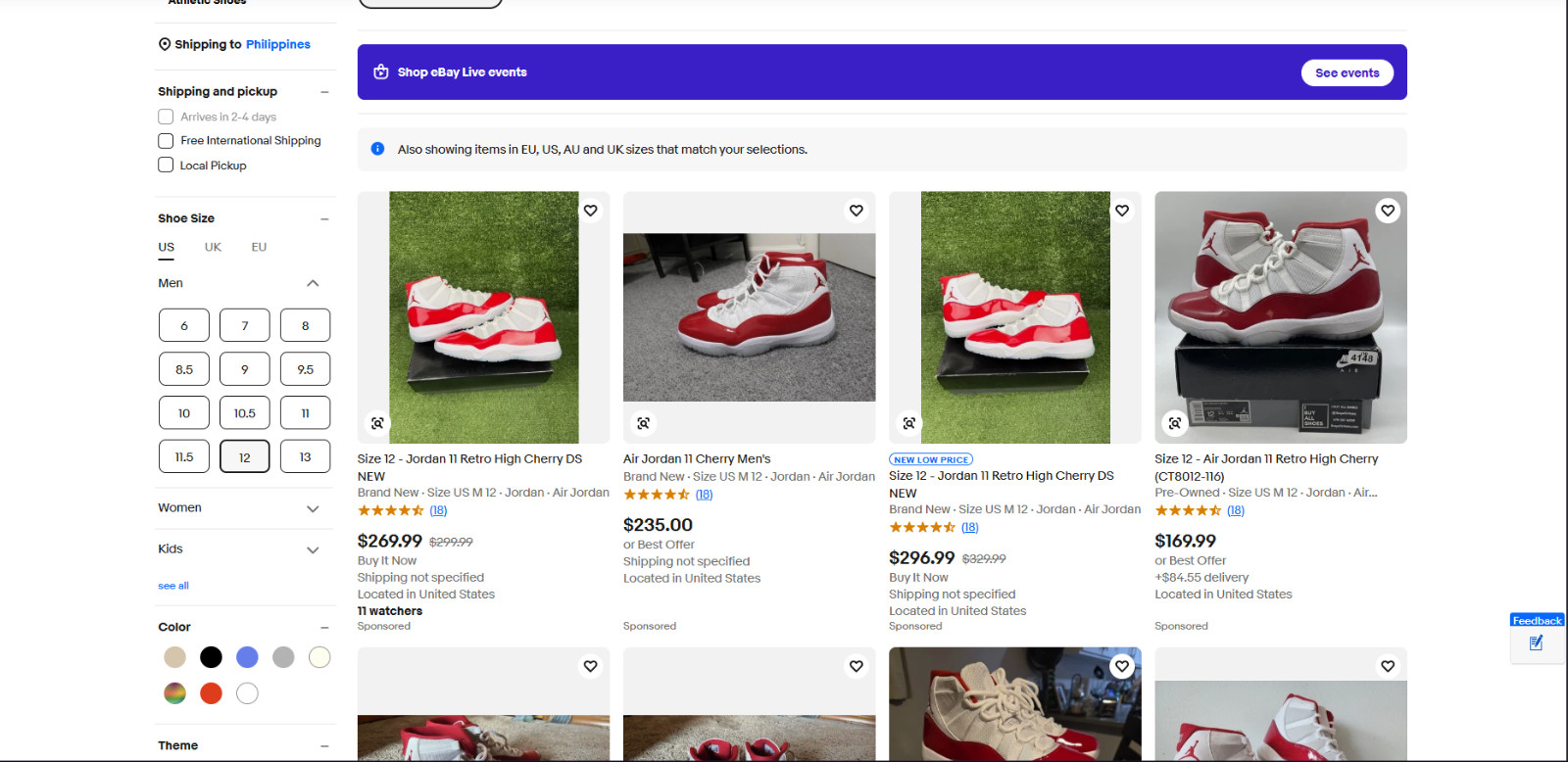This screenshot has width=1568, height=762.
Task: Change shipping destination via Philippines link
Action: pyautogui.click(x=278, y=44)
